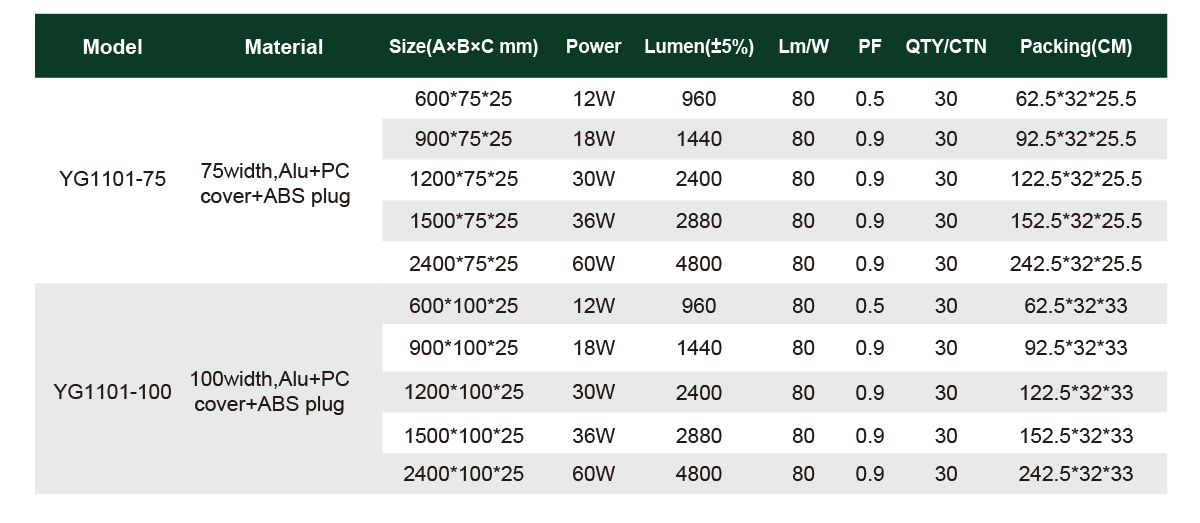Click the 100width,Alu+PC cover+ABS plug material cell
1200x523 pixels.
[x=269, y=392]
